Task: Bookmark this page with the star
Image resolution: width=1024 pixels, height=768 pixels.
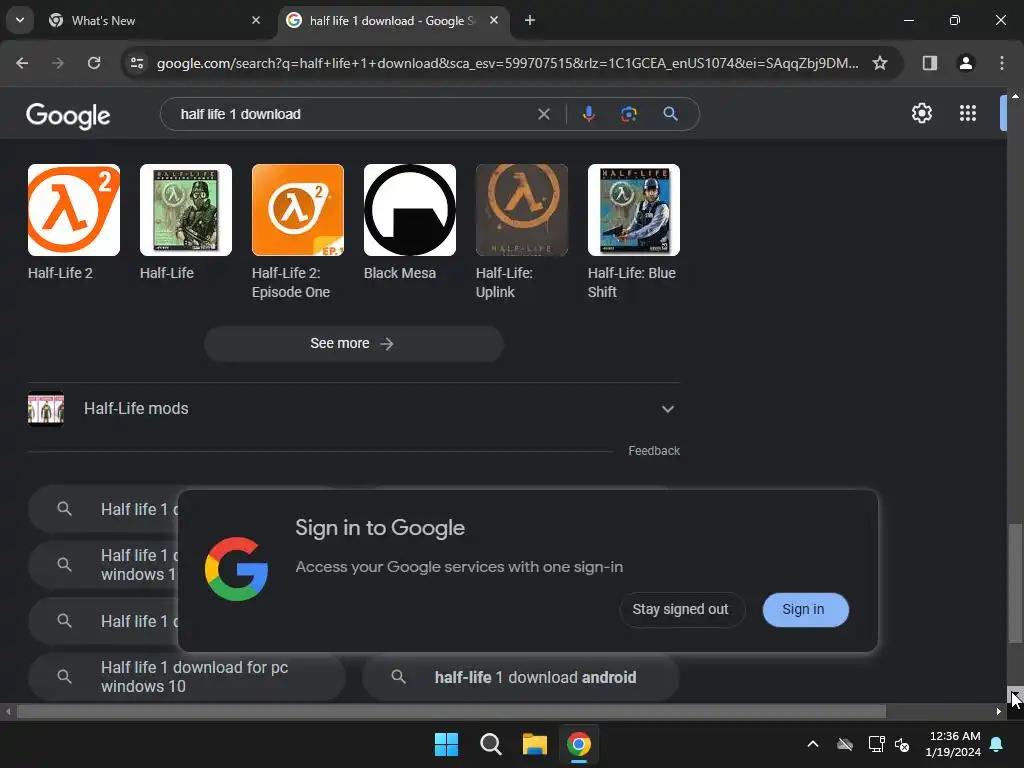Action: click(x=880, y=63)
